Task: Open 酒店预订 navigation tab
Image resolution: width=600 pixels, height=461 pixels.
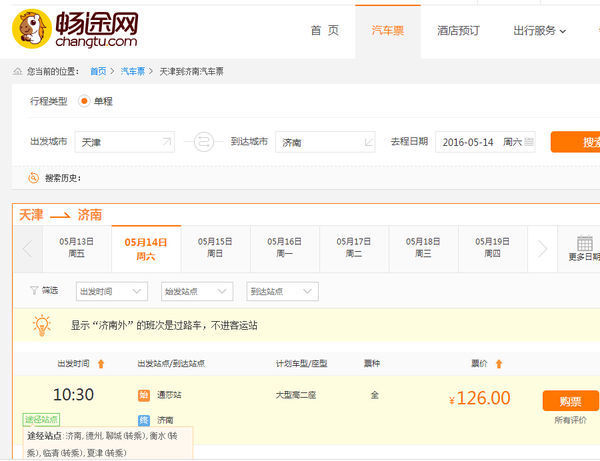Action: pos(458,31)
